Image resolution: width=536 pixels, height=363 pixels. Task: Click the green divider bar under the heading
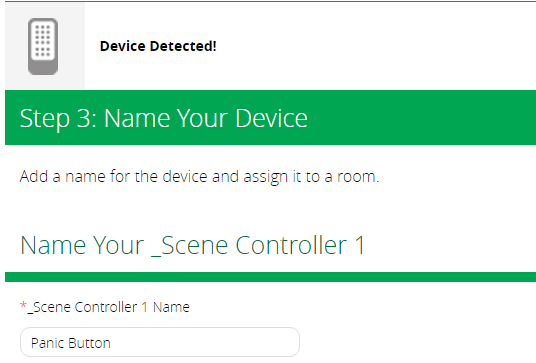270,277
